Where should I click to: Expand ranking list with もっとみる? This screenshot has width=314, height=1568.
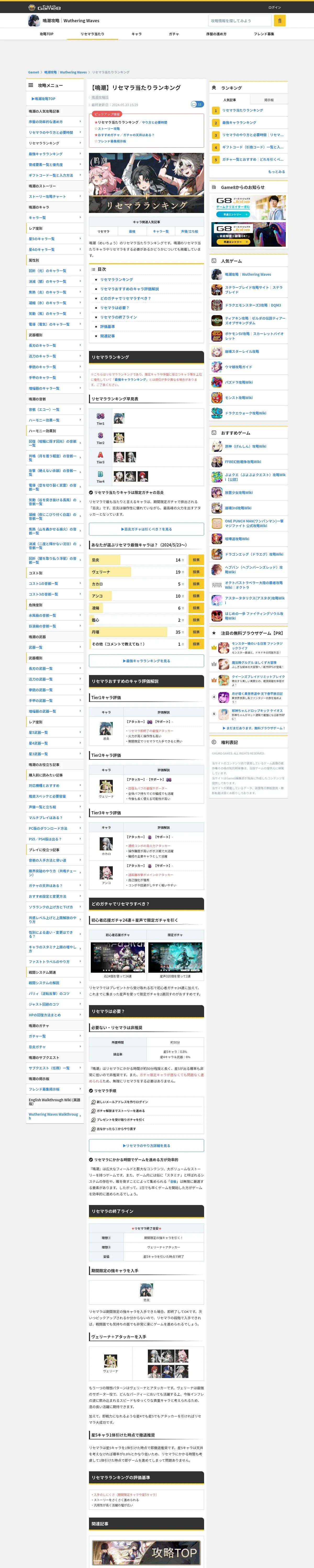pyautogui.click(x=276, y=172)
